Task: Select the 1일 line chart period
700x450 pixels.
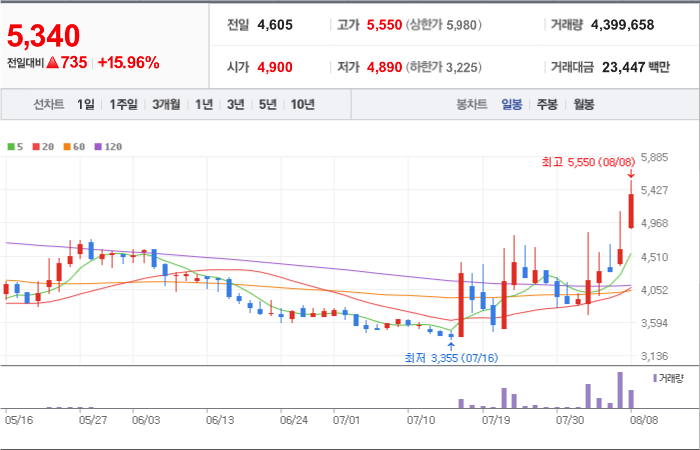Action: click(86, 104)
